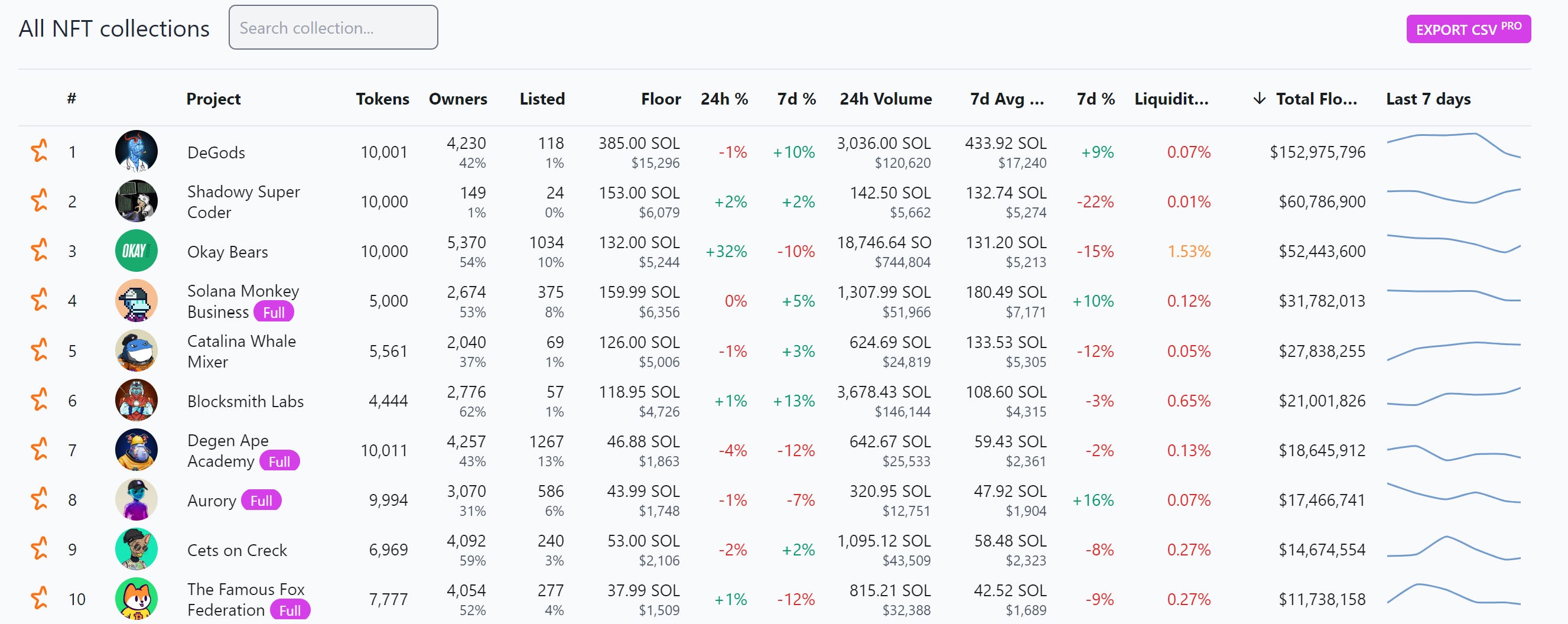
Task: Click Full badge on Famous Fox Federation
Action: click(x=289, y=609)
